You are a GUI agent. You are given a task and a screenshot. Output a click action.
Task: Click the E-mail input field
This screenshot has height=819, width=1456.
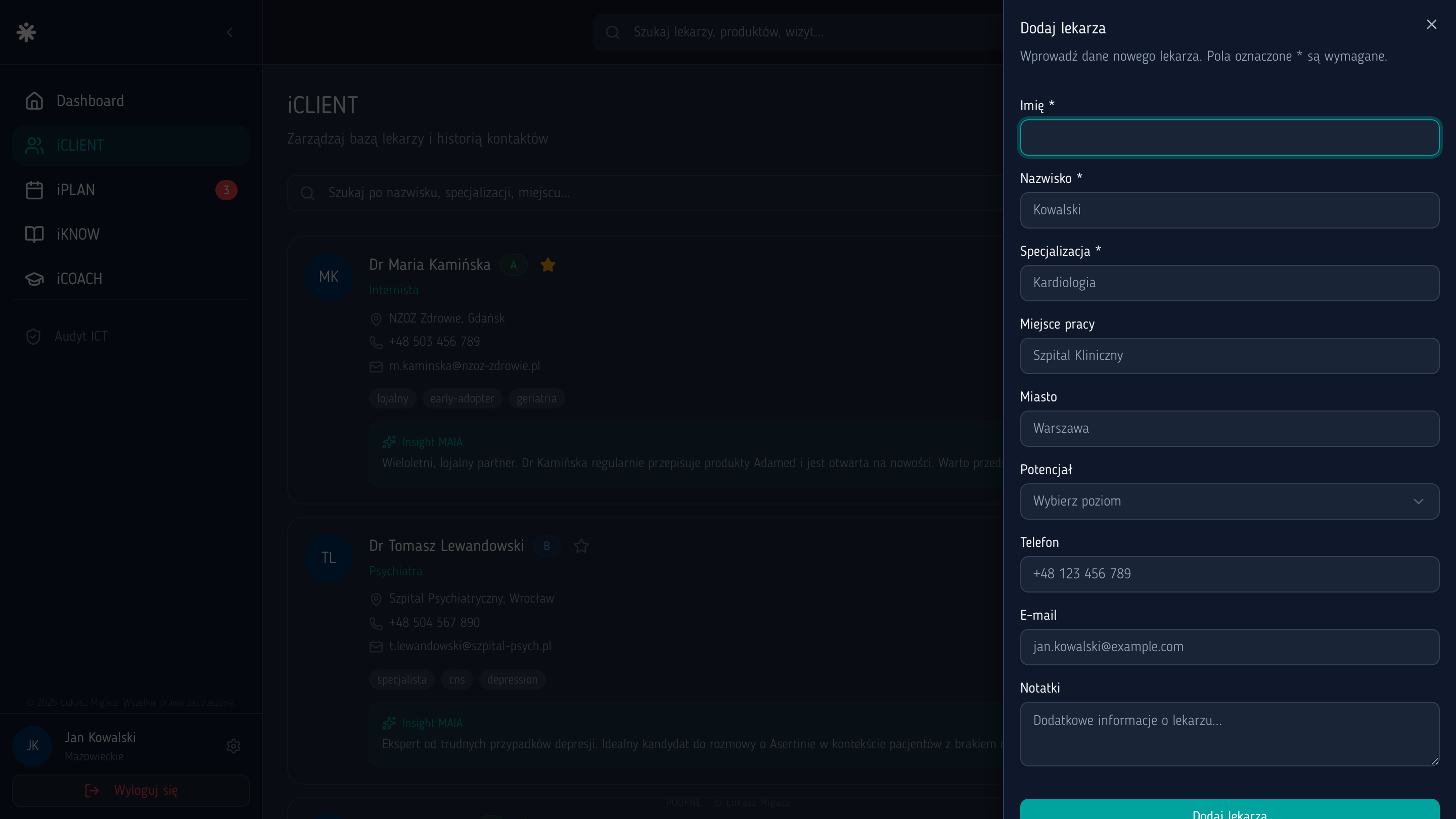pos(1230,647)
